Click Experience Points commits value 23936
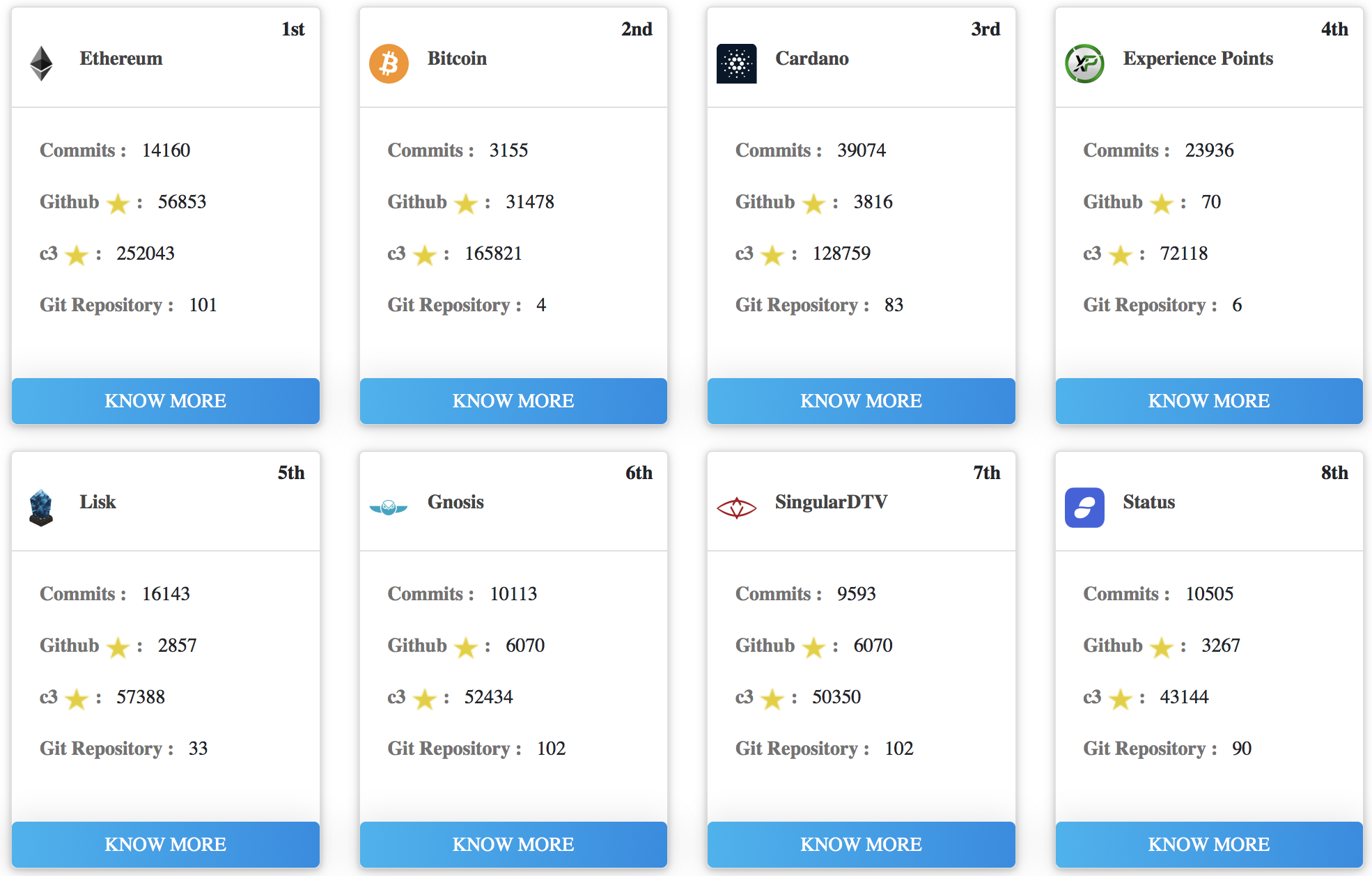The width and height of the screenshot is (1372, 876). tap(1209, 150)
